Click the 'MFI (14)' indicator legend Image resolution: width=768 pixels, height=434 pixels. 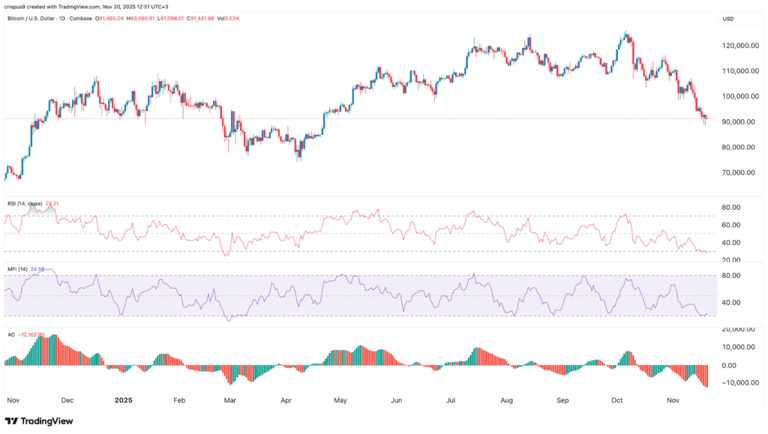tap(18, 269)
